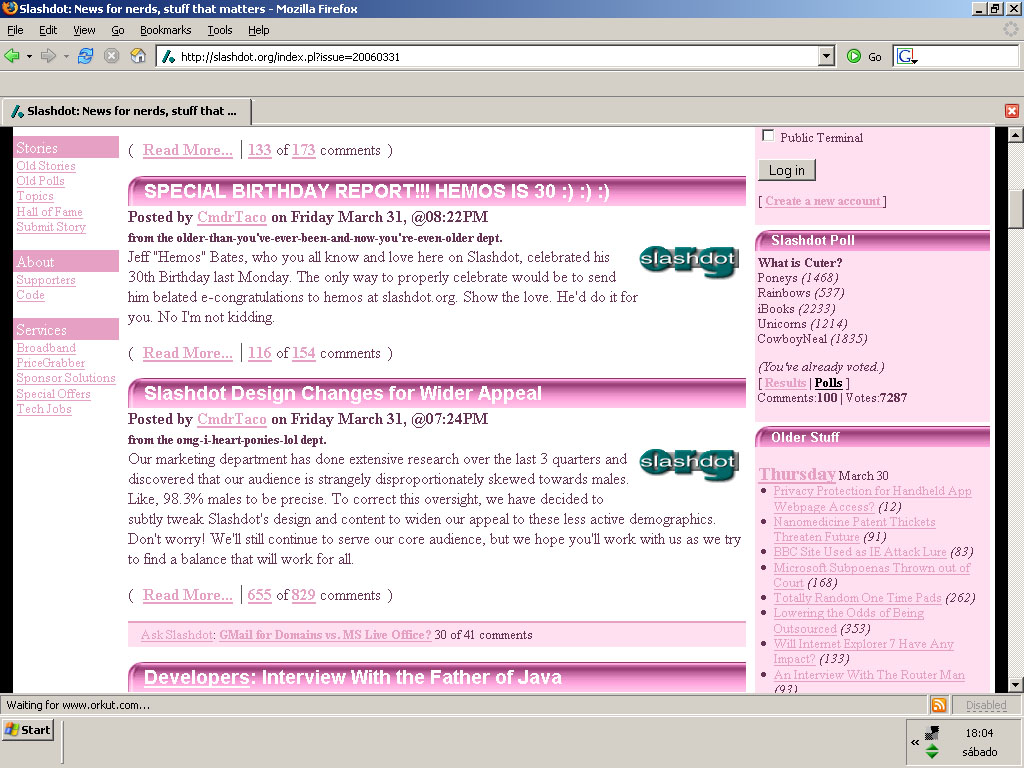The width and height of the screenshot is (1024, 768).
Task: Expand the address bar URL history dropdown
Action: click(827, 57)
